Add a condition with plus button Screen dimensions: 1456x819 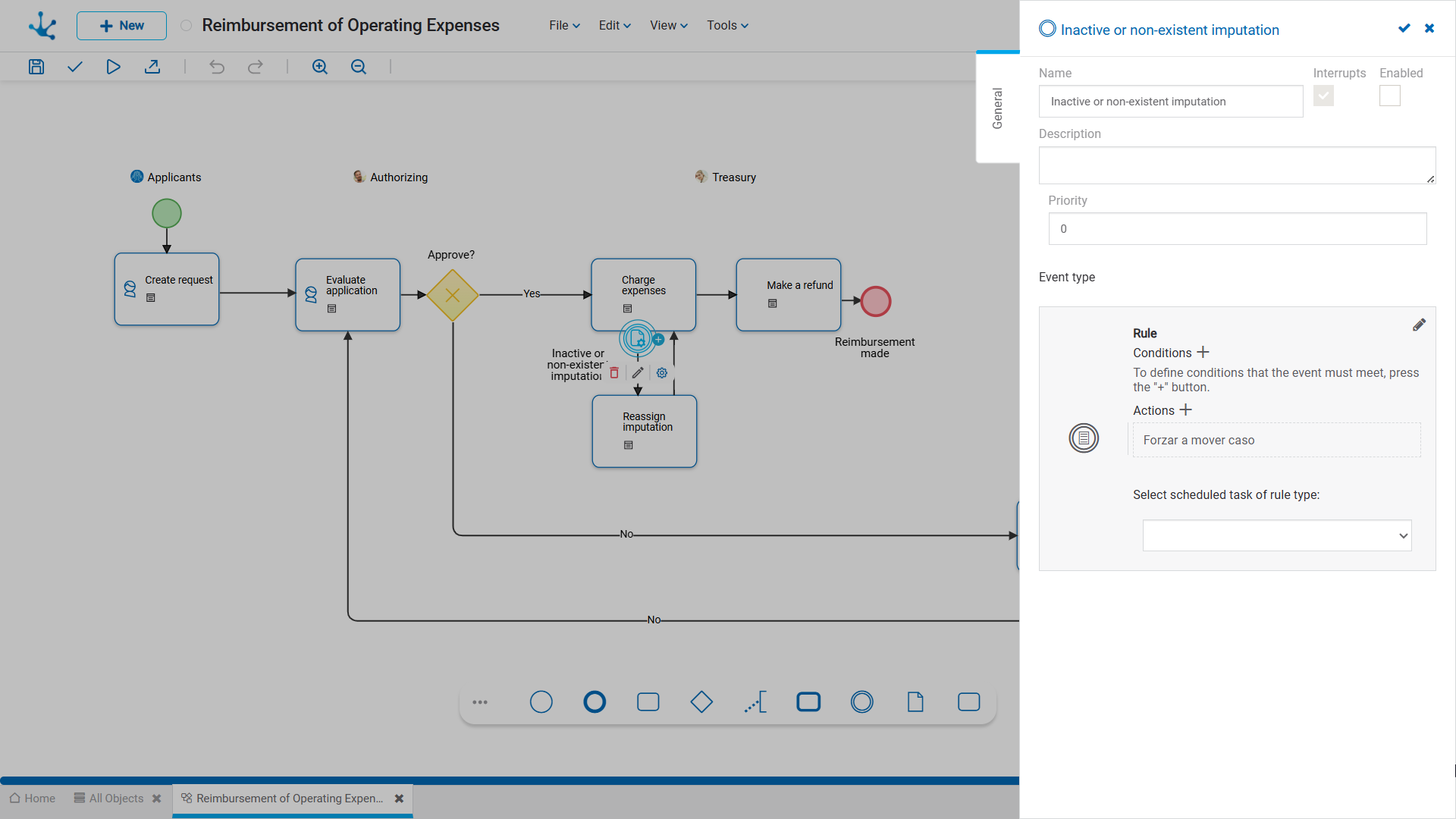[1203, 352]
